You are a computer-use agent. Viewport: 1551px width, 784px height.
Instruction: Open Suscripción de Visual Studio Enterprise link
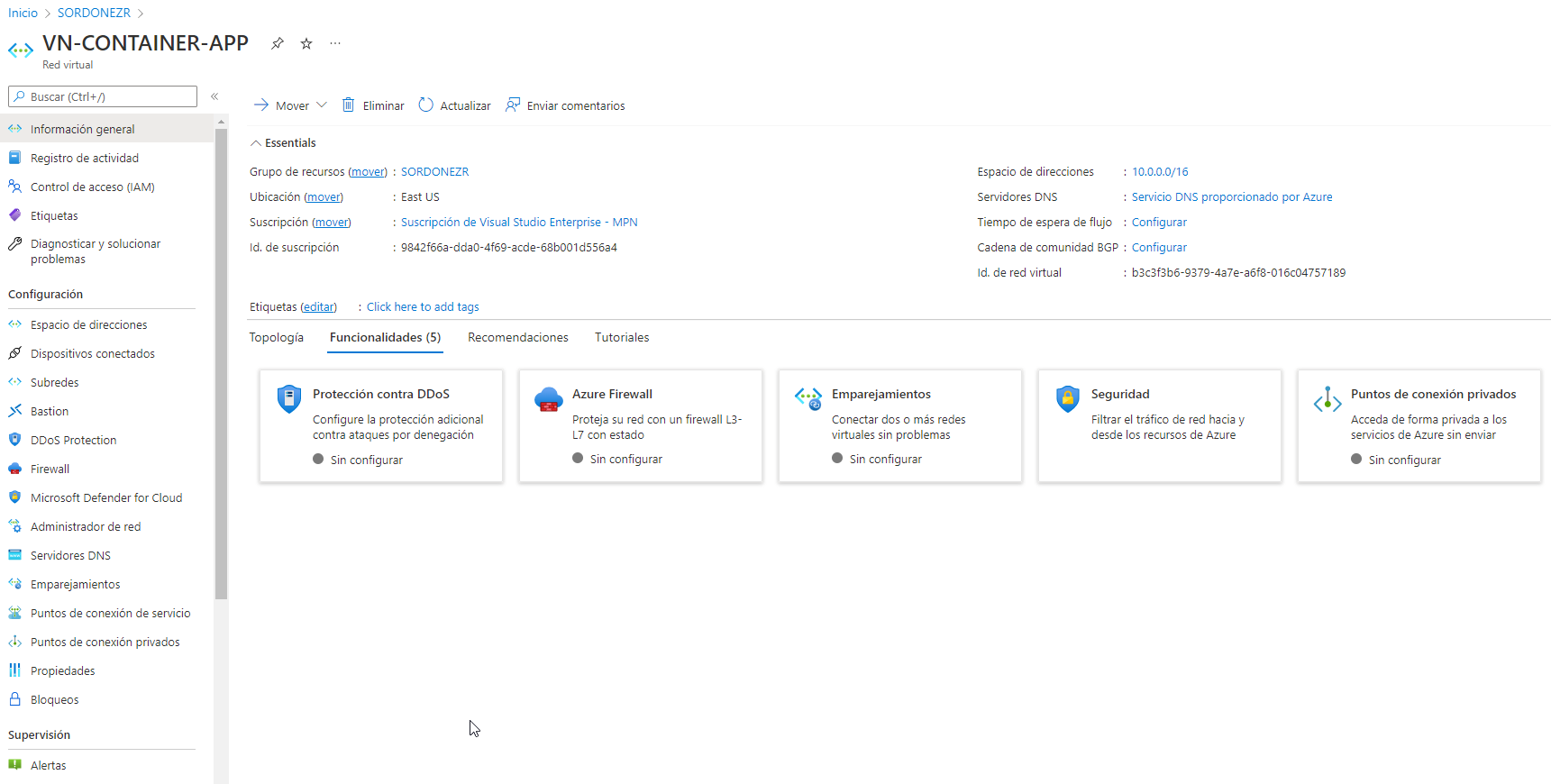[x=519, y=222]
